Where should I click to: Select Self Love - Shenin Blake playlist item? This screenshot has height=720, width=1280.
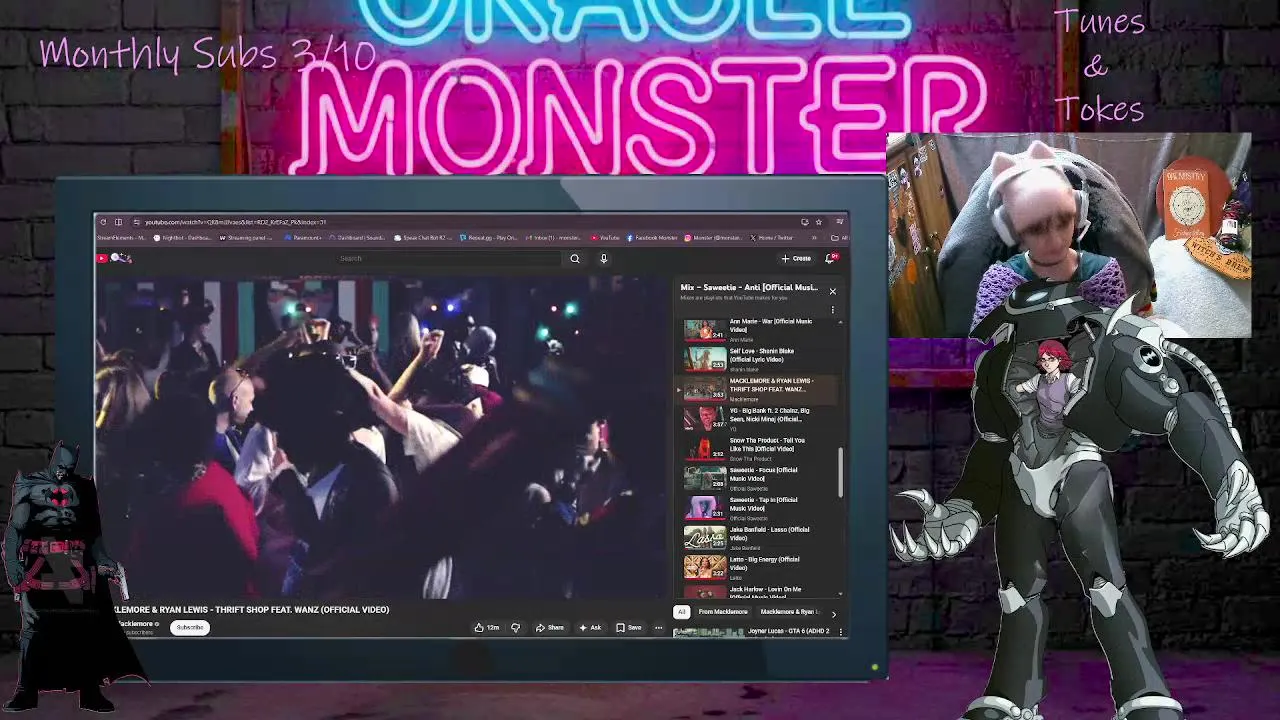[x=760, y=360]
